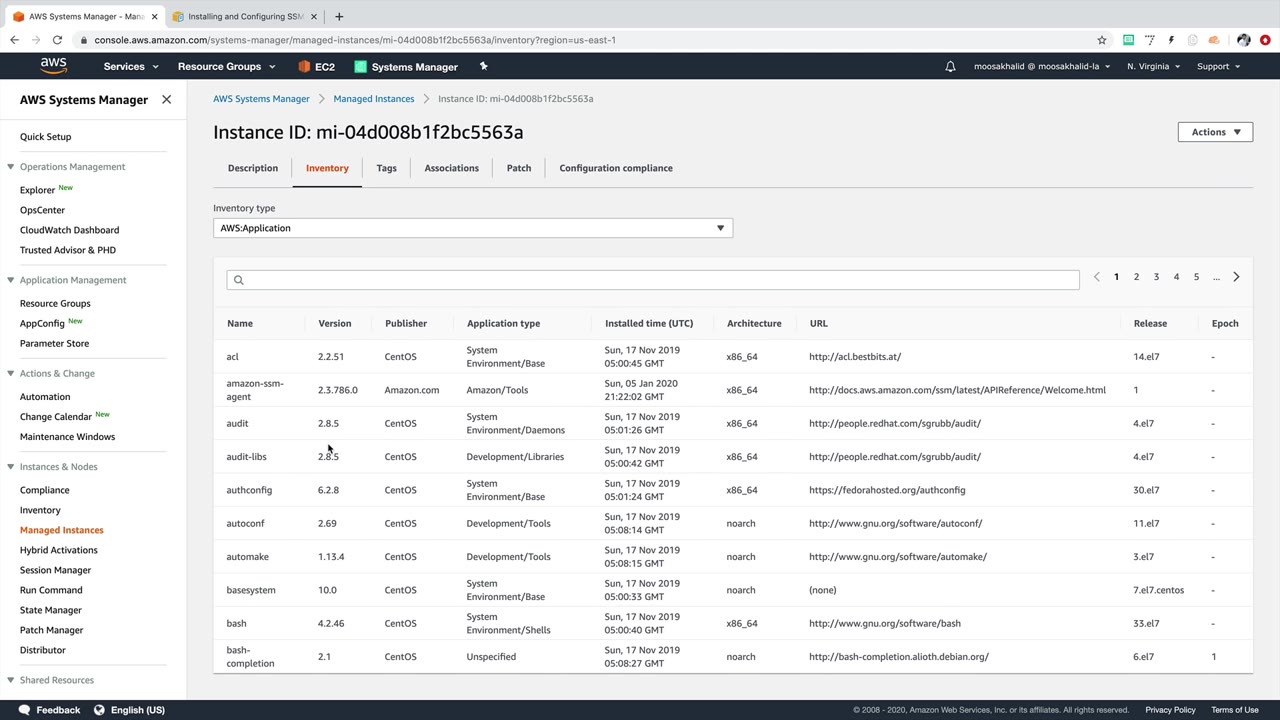Viewport: 1280px width, 720px height.
Task: Open the Support dropdown menu
Action: coord(1218,67)
